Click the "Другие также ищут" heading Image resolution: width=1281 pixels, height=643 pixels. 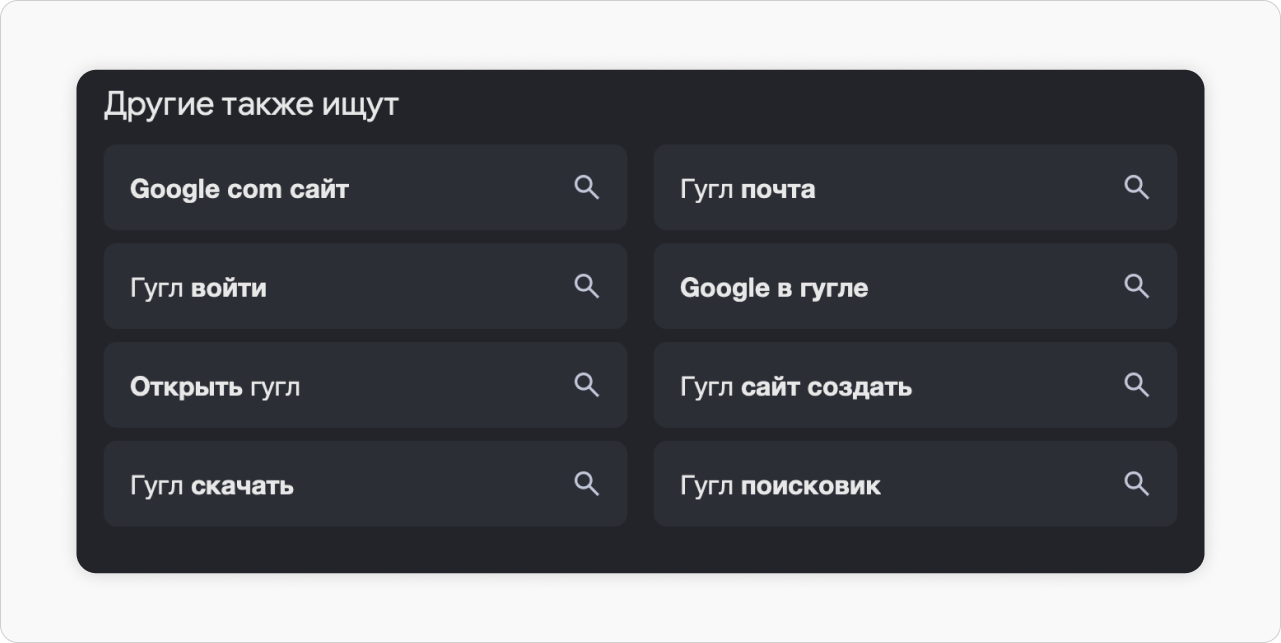pos(251,105)
